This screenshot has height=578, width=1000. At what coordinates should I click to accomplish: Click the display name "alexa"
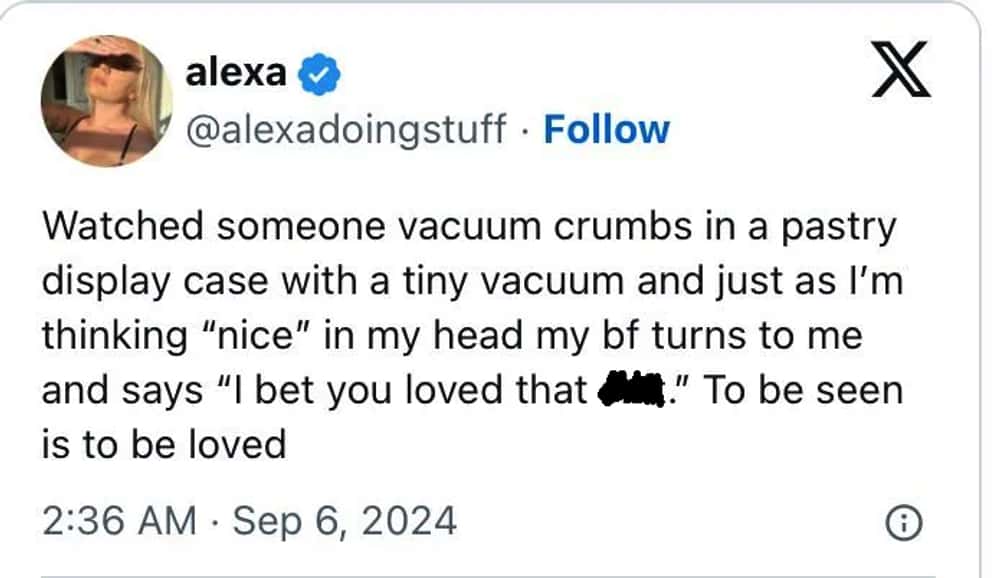[235, 73]
